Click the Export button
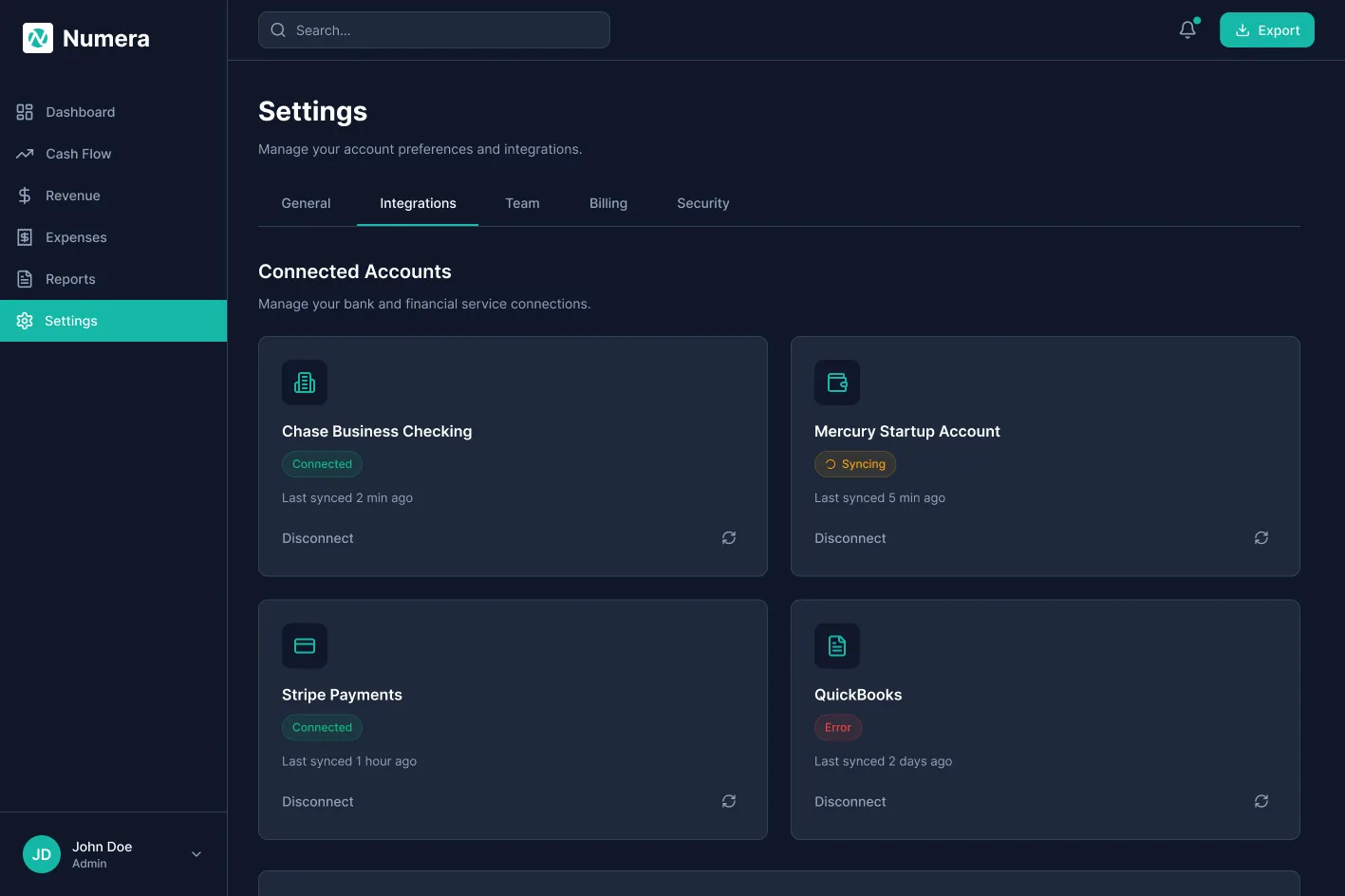The image size is (1345, 896). [1267, 30]
